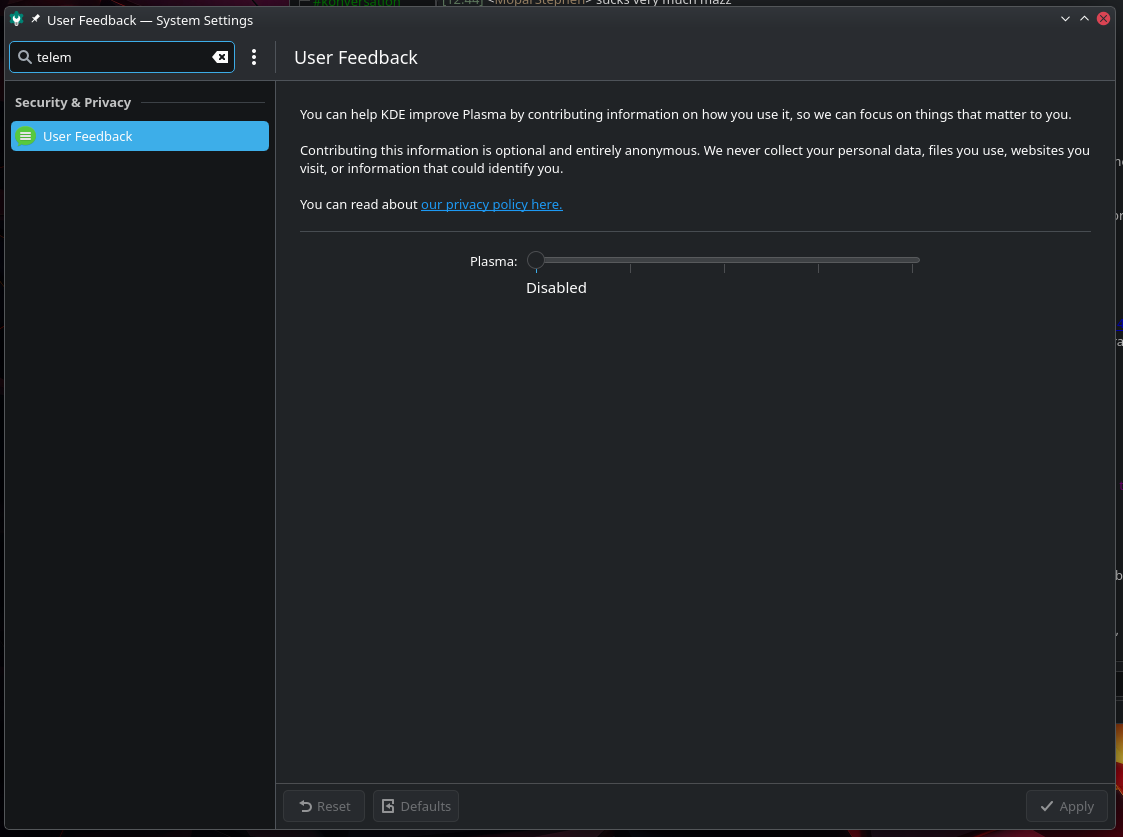Click the Reset button

[324, 806]
